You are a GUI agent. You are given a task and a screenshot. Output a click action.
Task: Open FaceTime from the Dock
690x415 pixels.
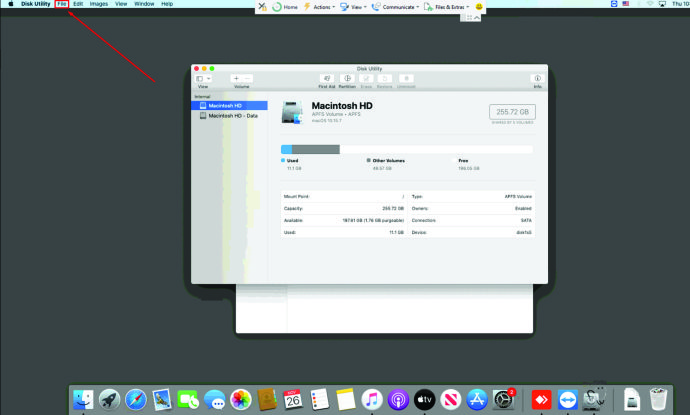pos(188,400)
